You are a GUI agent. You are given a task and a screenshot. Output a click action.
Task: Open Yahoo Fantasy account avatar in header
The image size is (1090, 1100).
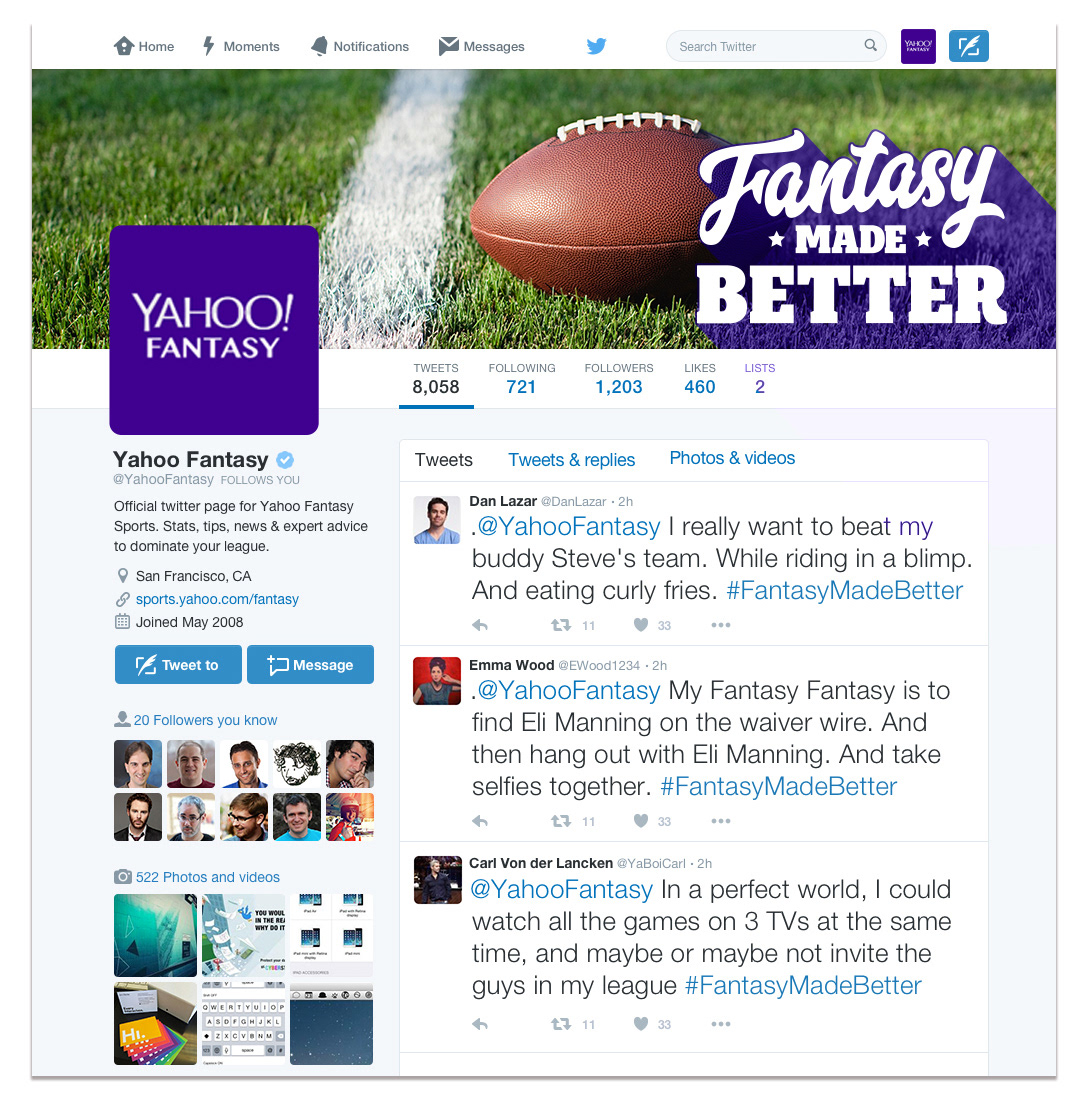click(918, 46)
